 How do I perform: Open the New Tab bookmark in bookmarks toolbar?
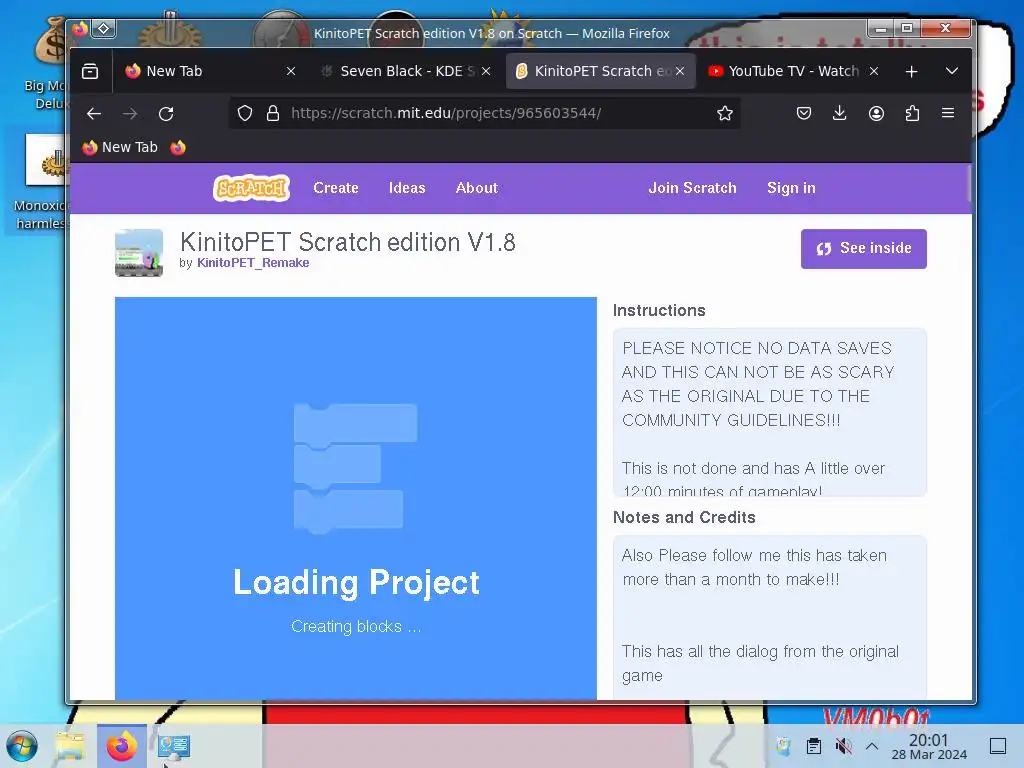click(x=120, y=148)
